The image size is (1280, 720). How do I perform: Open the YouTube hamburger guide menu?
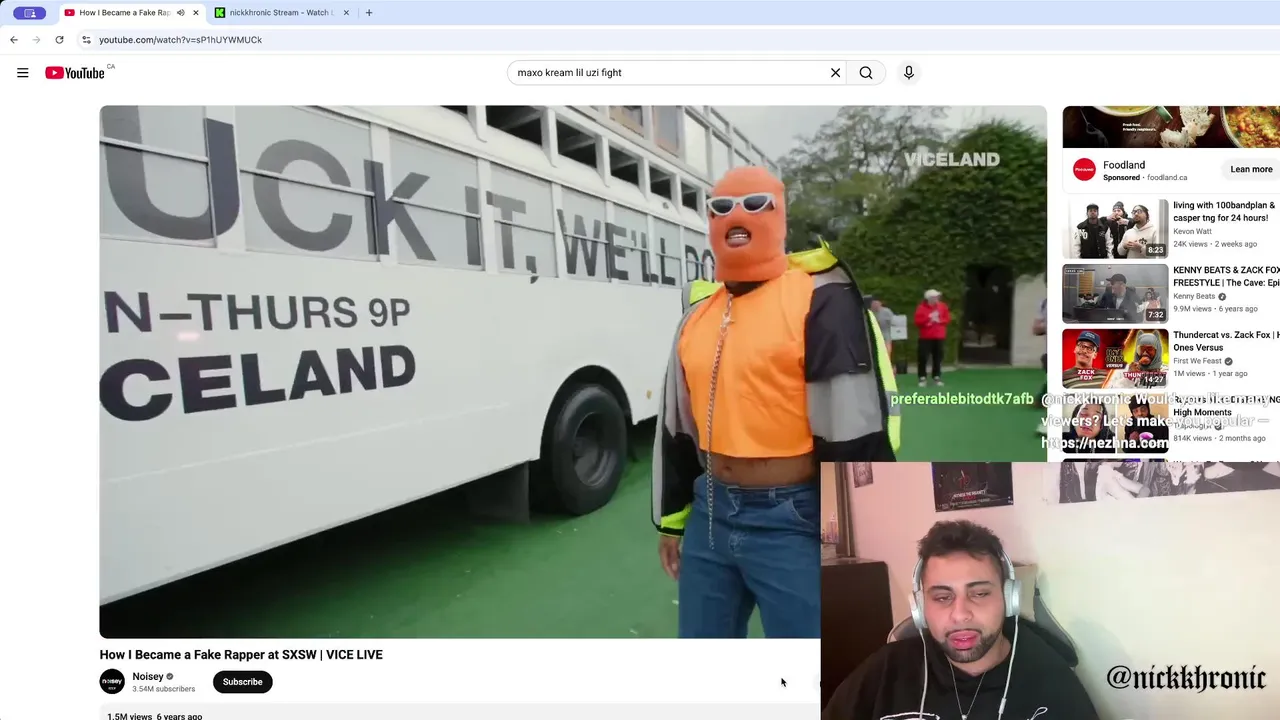(x=22, y=73)
